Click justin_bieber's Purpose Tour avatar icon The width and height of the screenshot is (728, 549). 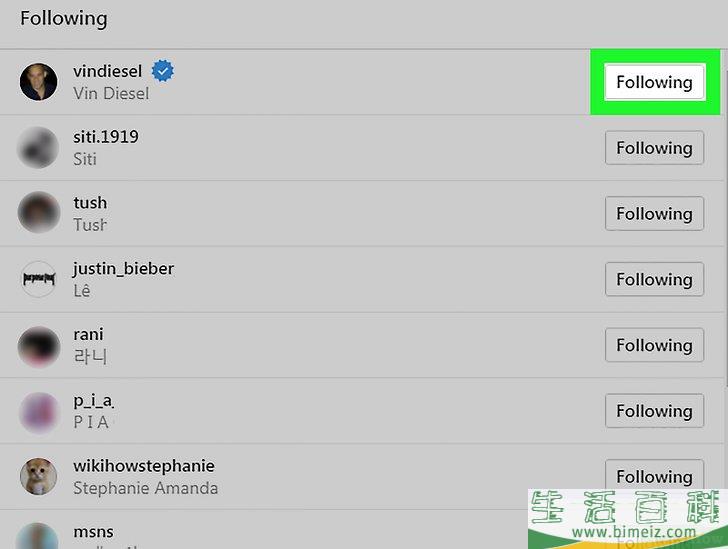pos(39,279)
